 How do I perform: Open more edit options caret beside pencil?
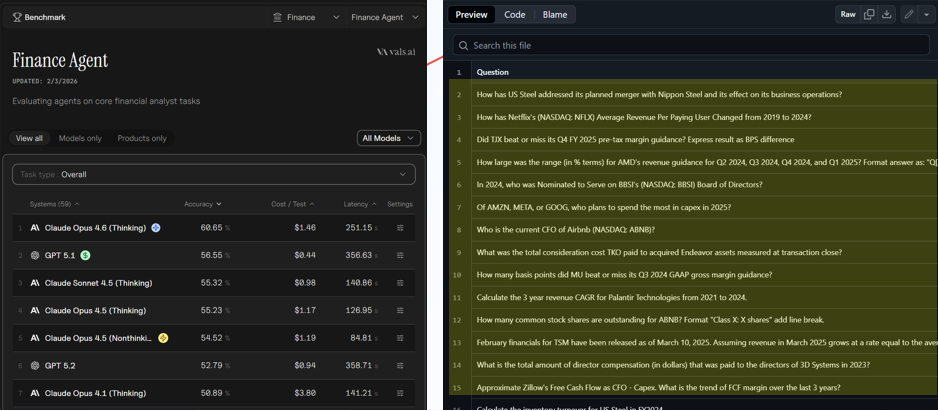(926, 14)
